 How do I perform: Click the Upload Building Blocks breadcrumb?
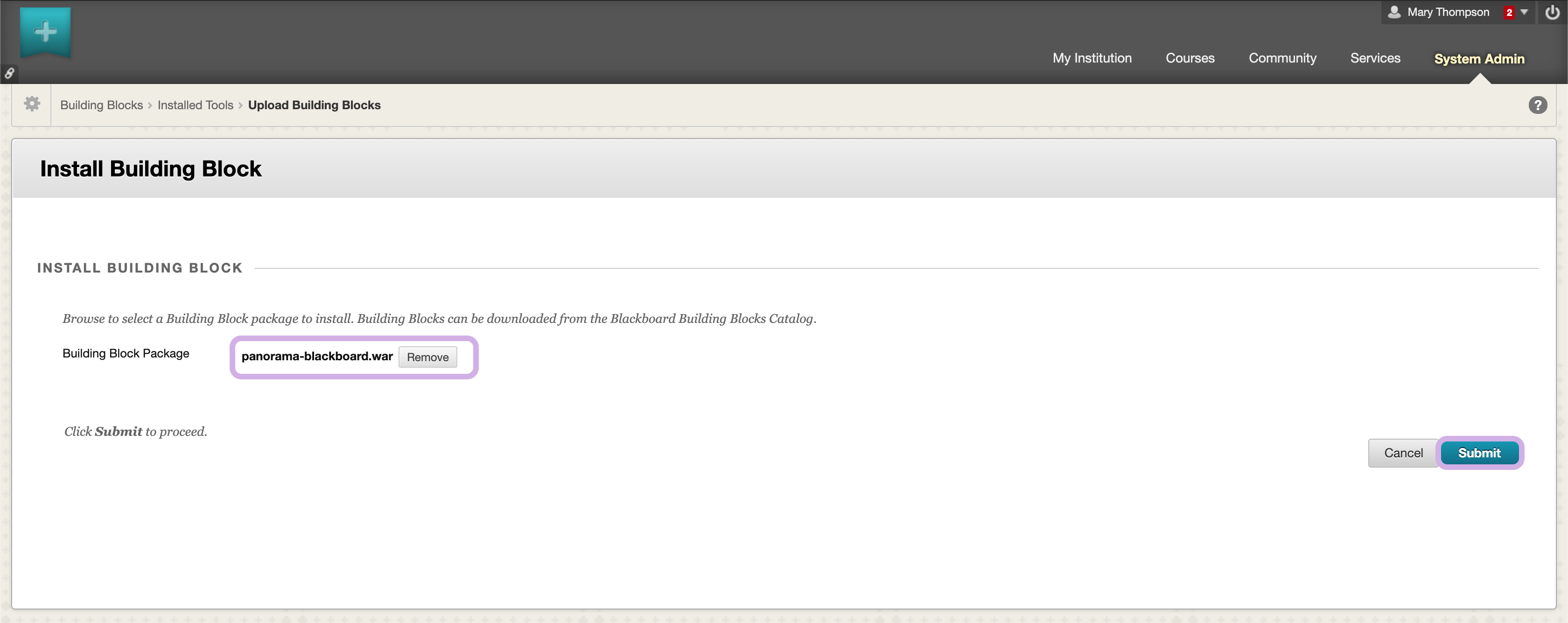point(314,105)
